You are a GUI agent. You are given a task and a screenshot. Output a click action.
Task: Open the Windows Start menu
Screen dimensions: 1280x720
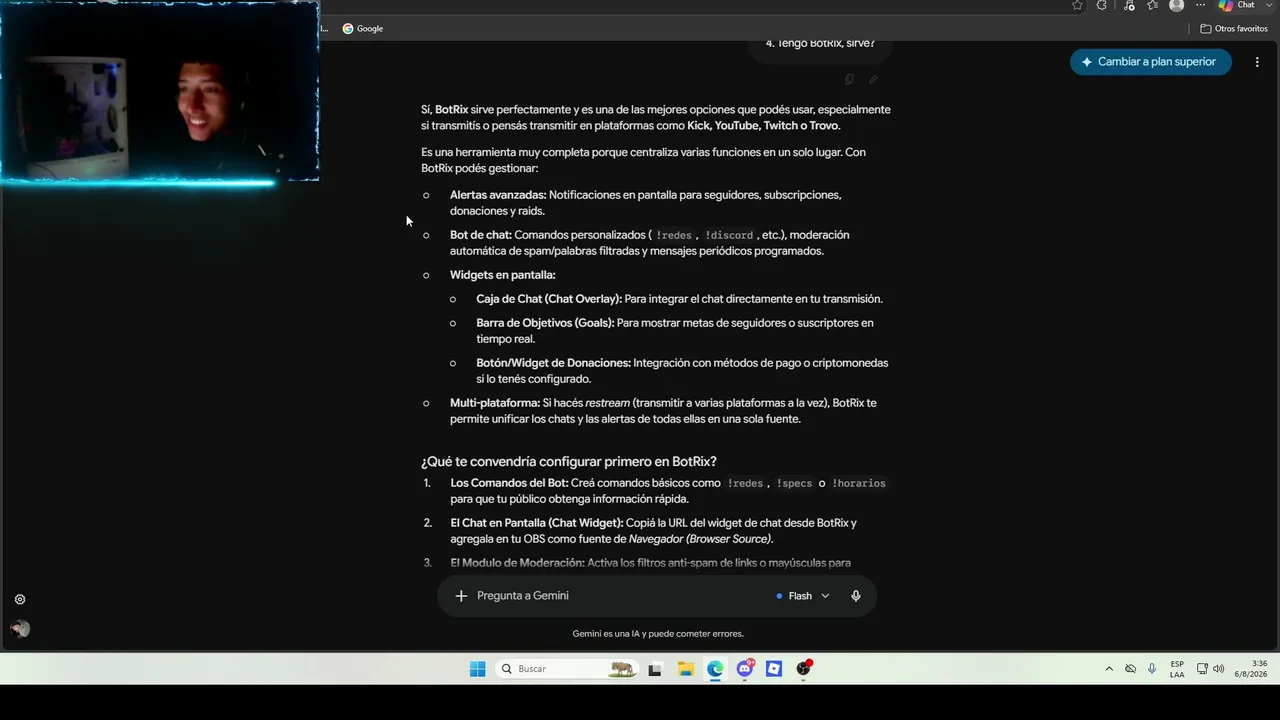[478, 669]
